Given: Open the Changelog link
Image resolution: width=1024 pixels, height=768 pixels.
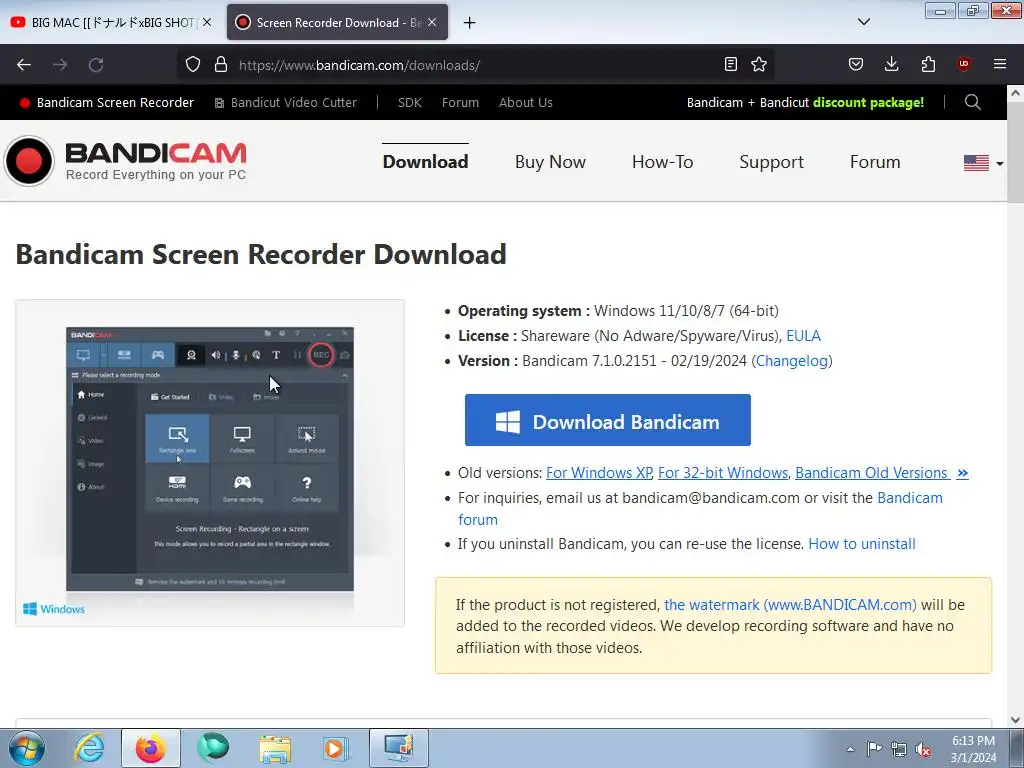Looking at the screenshot, I should pos(792,360).
